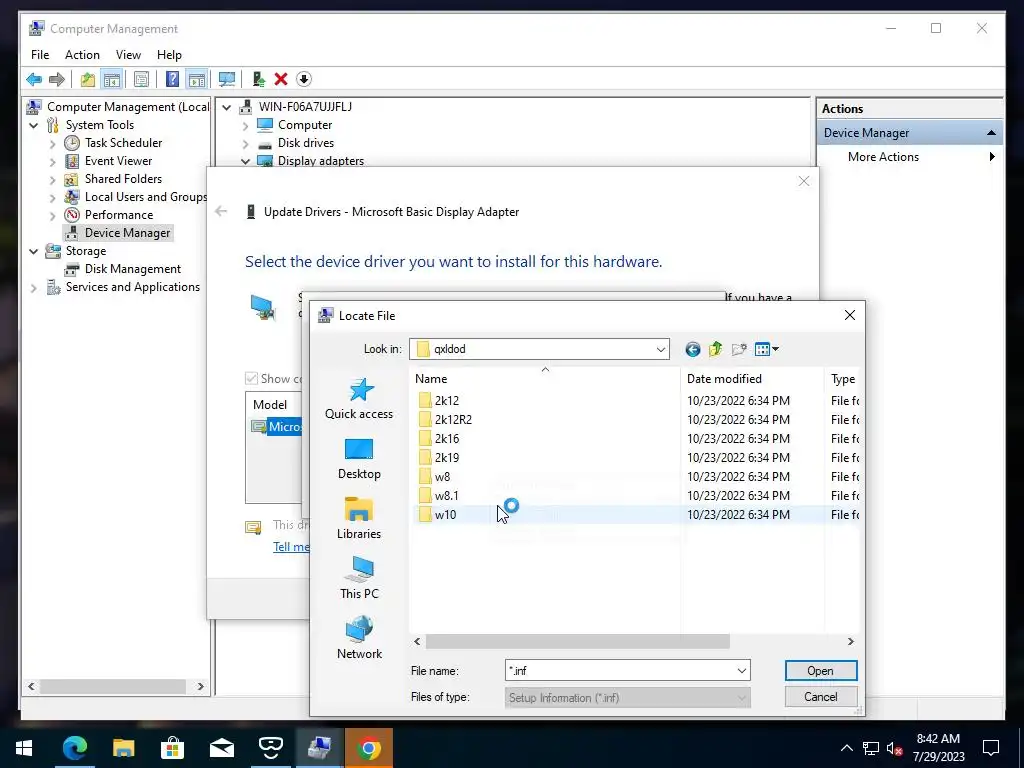
Task: Click the Update driver toolbar icon
Action: coord(259,80)
